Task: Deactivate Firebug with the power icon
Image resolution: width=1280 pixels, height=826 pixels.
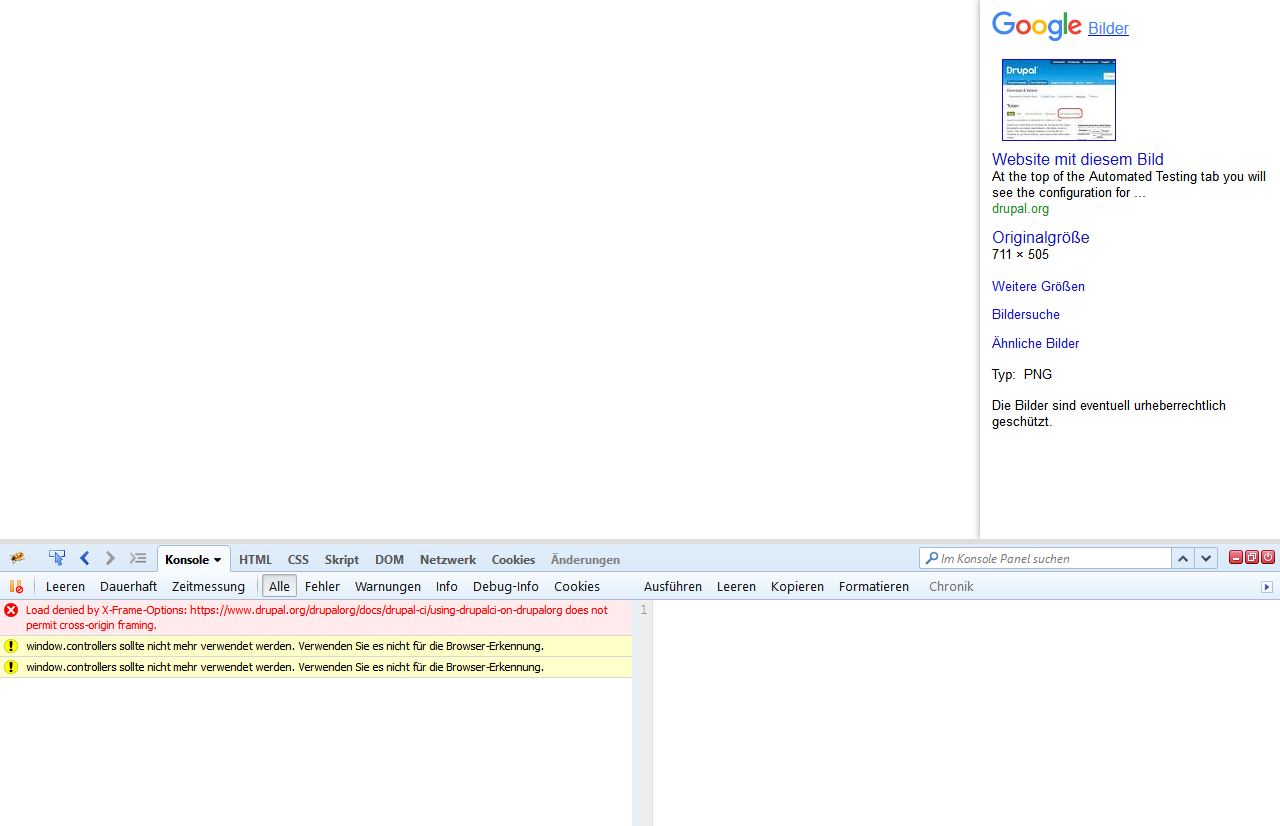Action: (1268, 557)
